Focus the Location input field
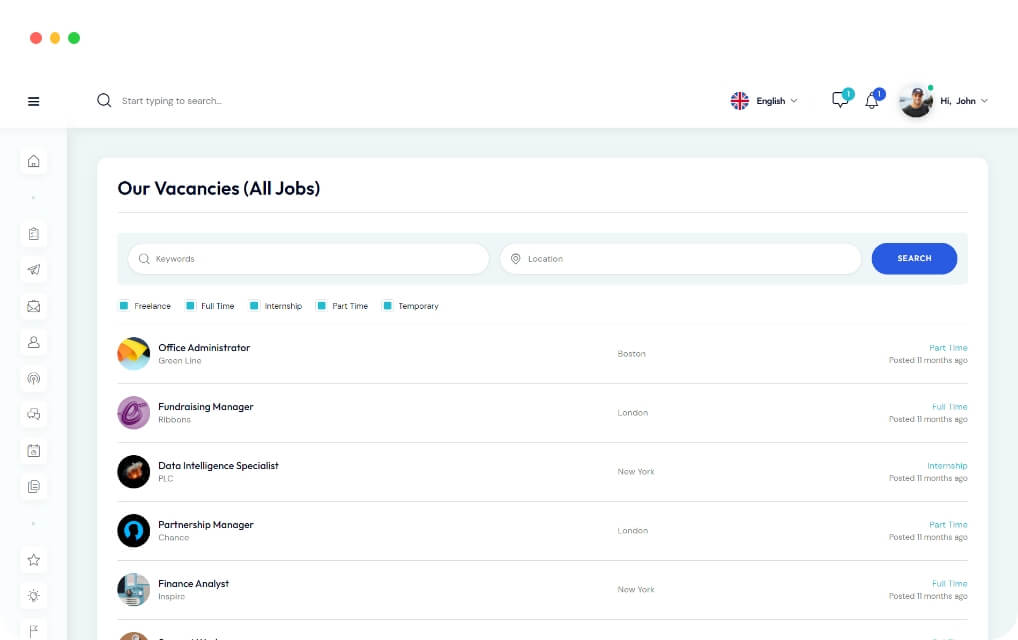The image size is (1018, 640). [680, 258]
